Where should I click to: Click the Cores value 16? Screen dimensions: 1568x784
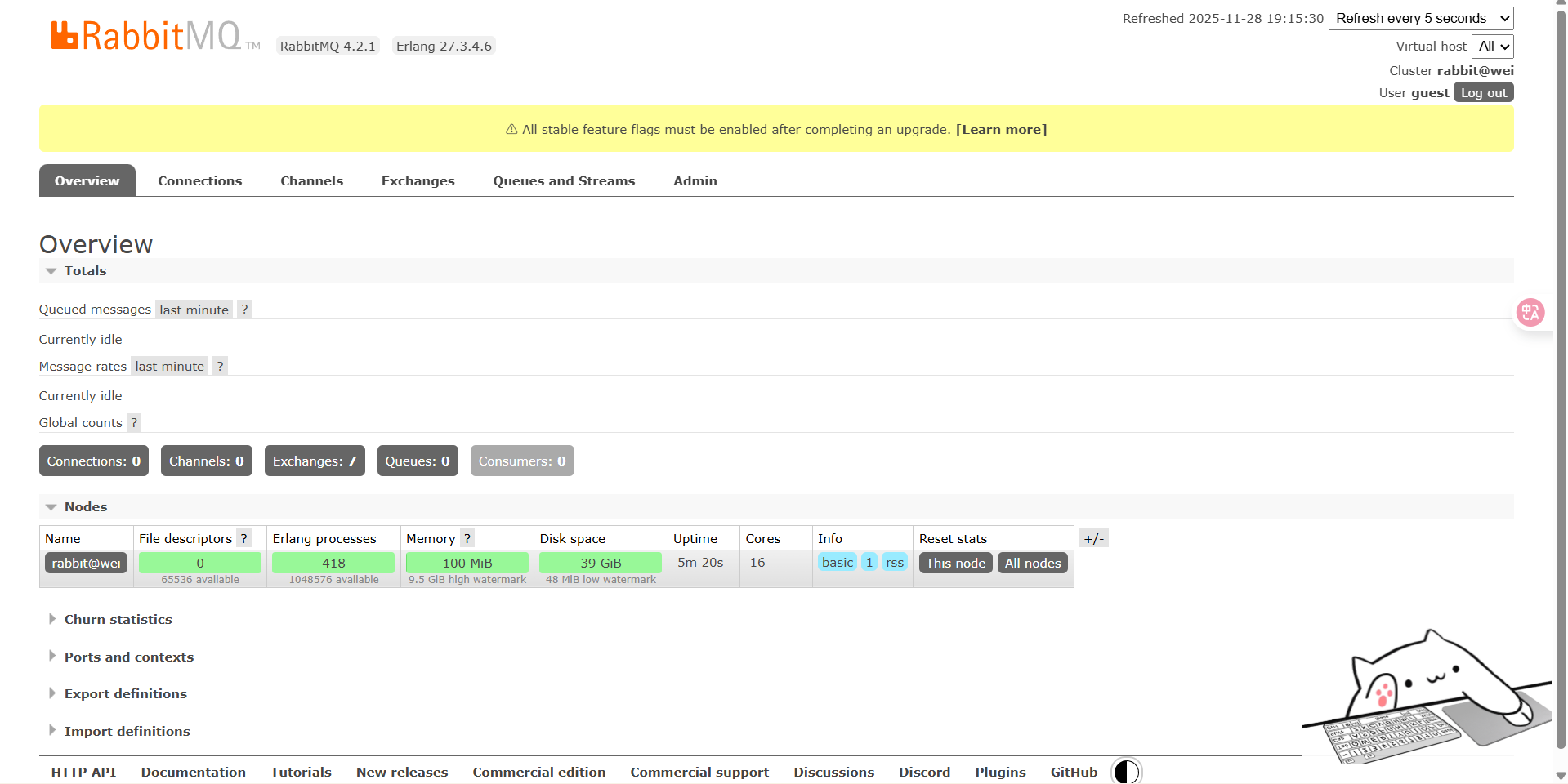coord(757,563)
